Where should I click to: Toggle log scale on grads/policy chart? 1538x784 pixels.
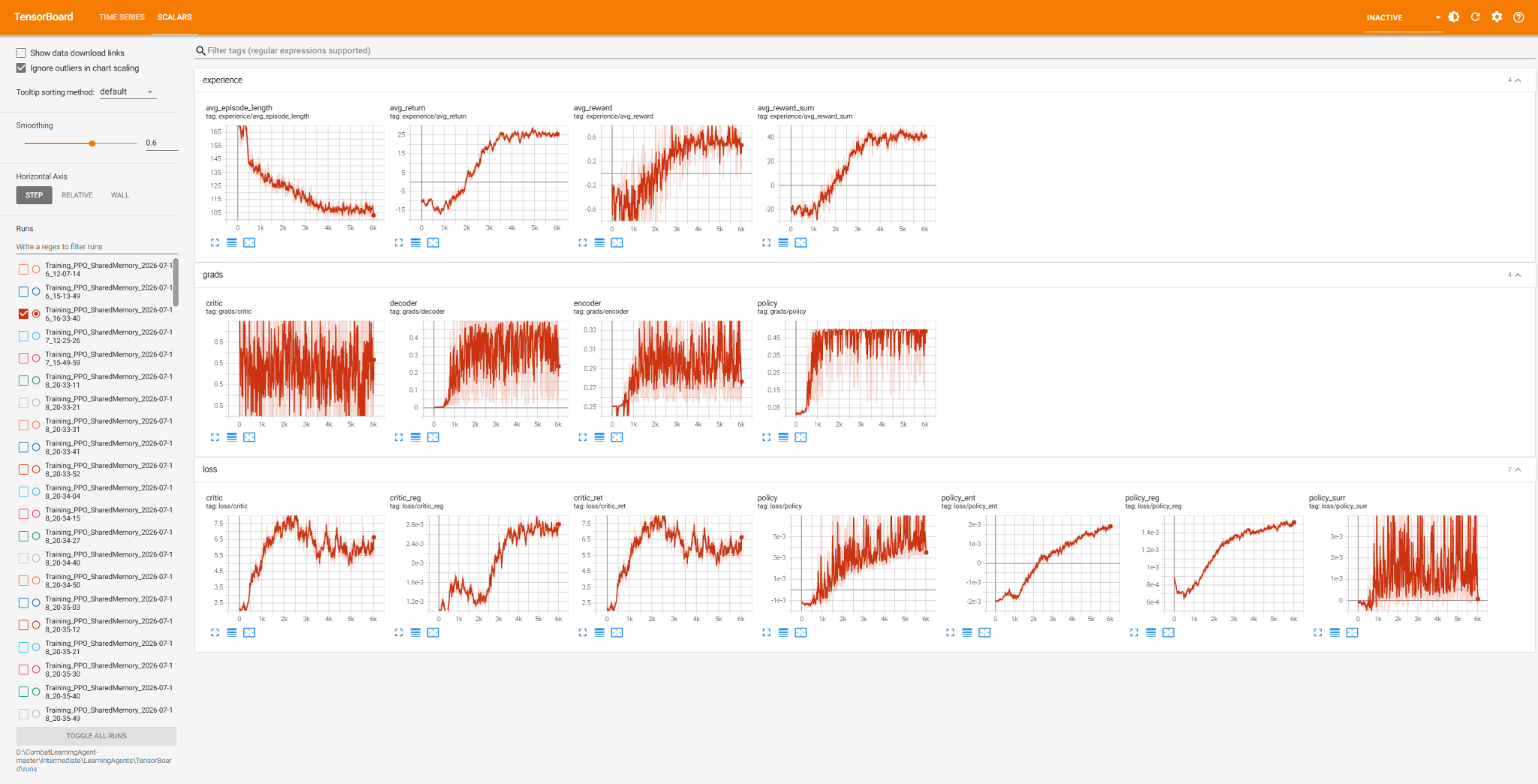click(783, 437)
